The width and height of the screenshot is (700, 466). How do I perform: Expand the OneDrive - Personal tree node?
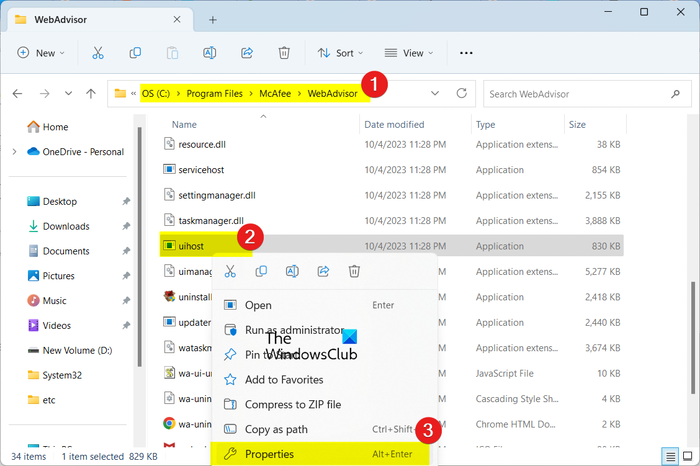[x=13, y=152]
